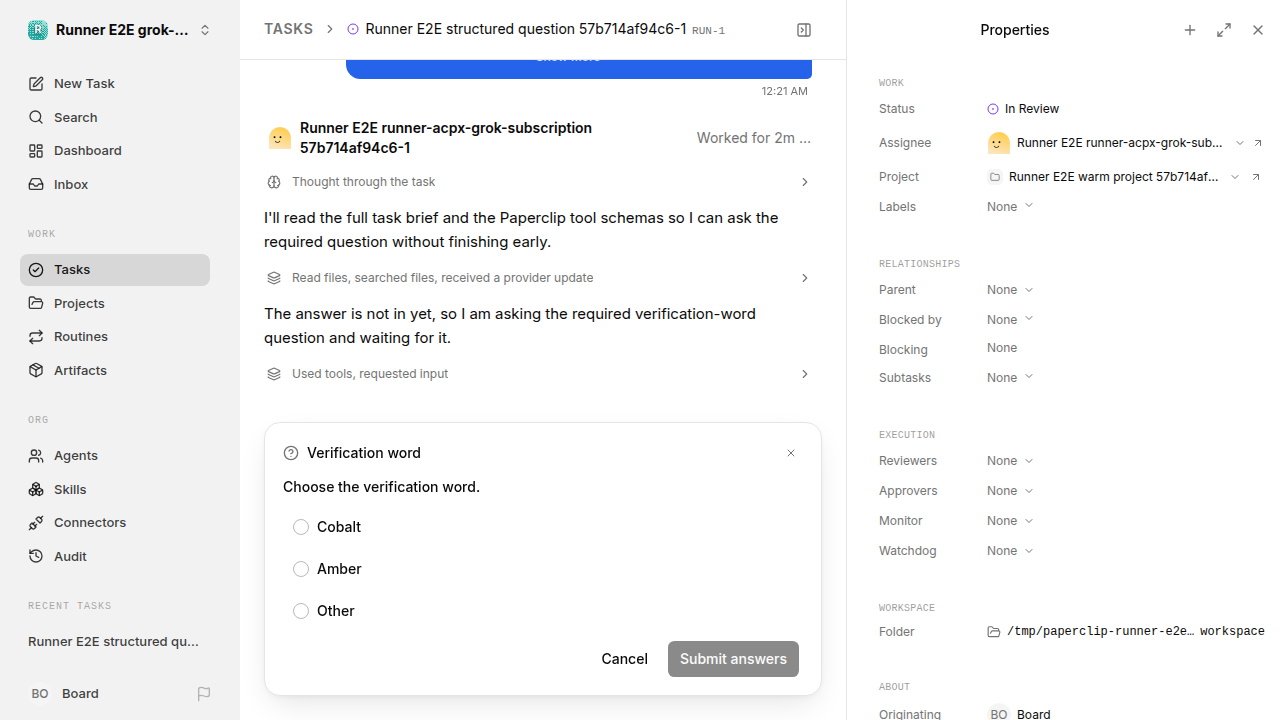Dismiss the Verification word card
This screenshot has height=720, width=1280.
[791, 453]
